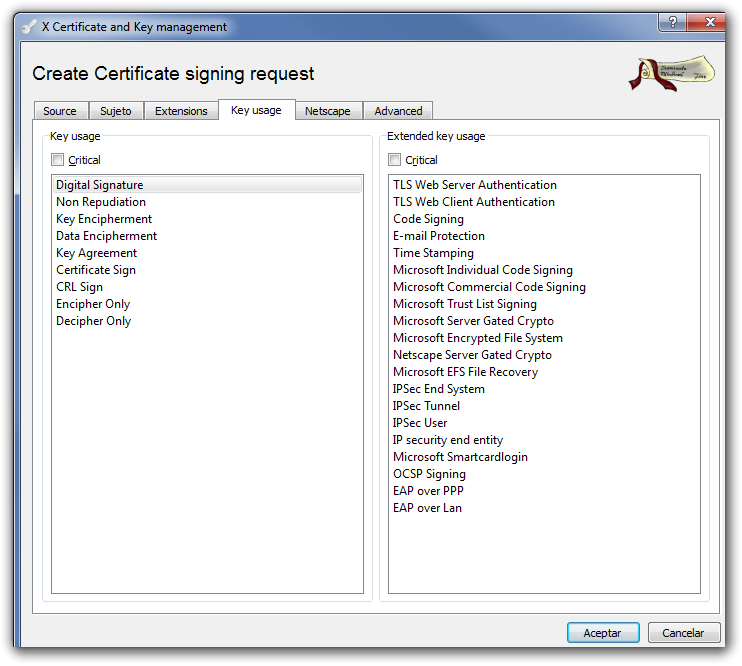
Task: Open the Sujeto tab
Action: click(116, 111)
